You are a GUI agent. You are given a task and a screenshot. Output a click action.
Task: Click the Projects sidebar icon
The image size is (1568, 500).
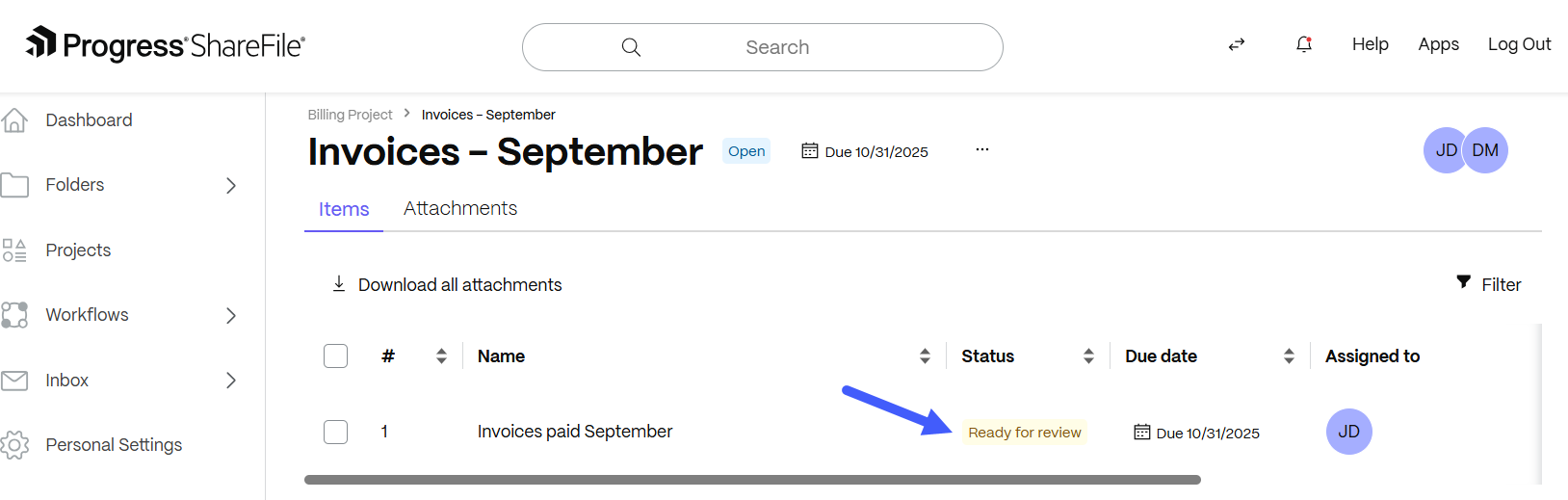click(x=14, y=250)
